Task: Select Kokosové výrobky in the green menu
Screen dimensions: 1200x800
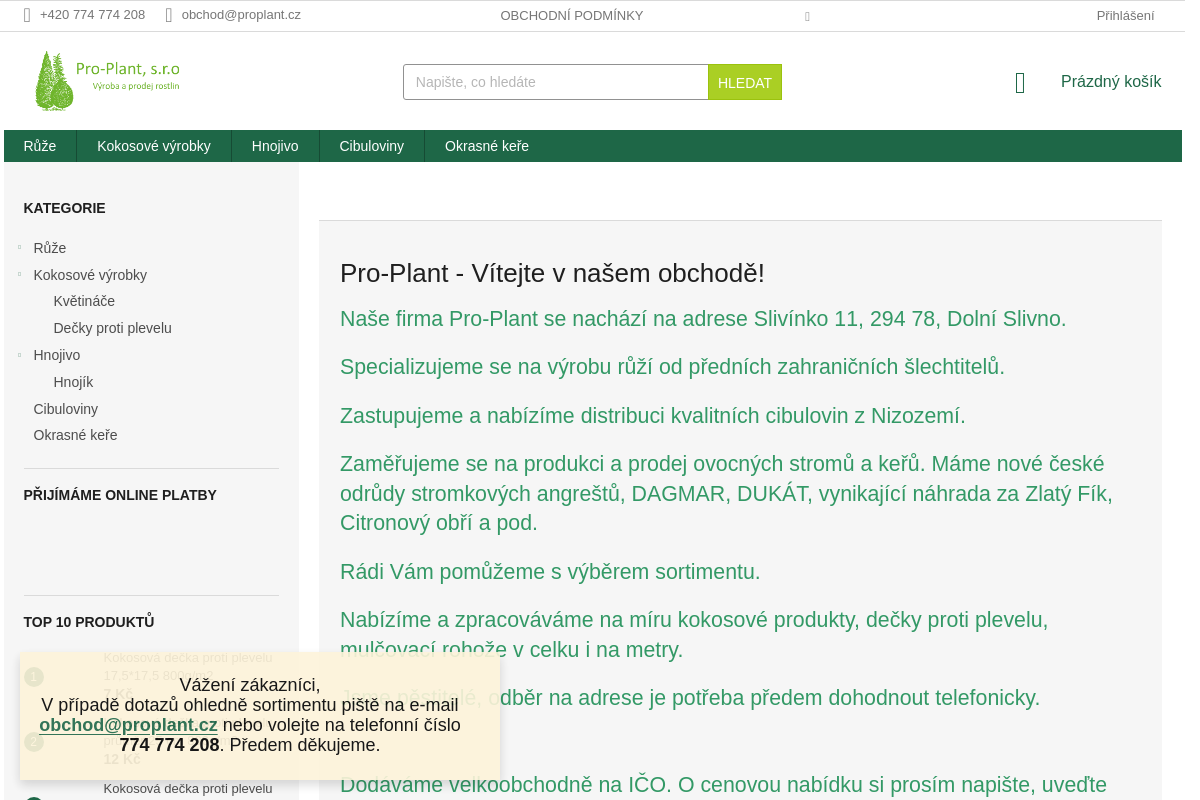Action: point(154,146)
